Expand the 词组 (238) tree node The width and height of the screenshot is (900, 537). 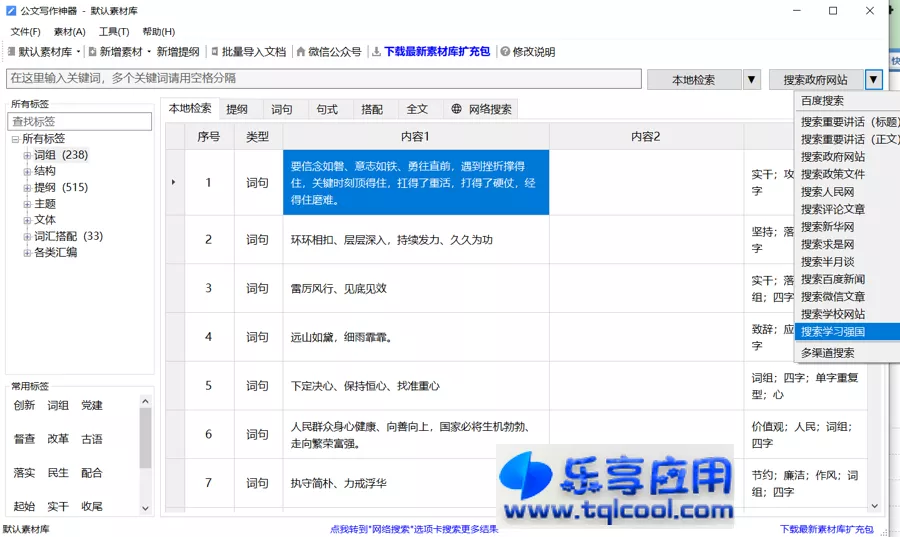point(27,155)
